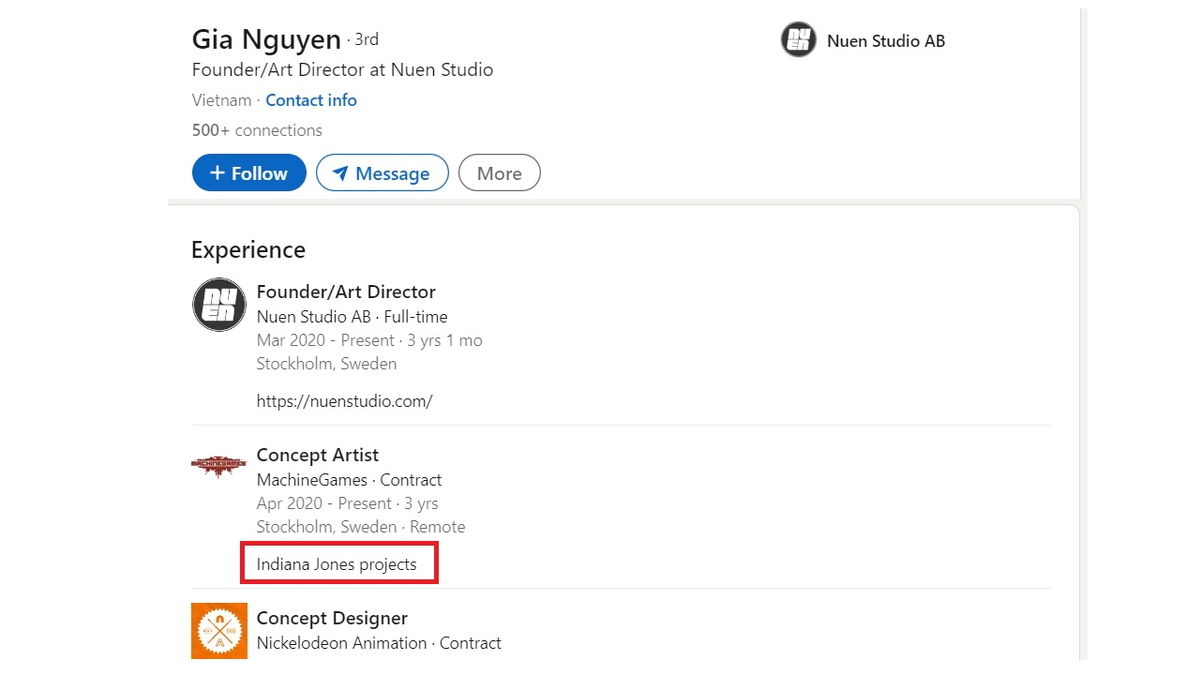The width and height of the screenshot is (1200, 675).
Task: Send a message with the Message button
Action: click(x=382, y=173)
